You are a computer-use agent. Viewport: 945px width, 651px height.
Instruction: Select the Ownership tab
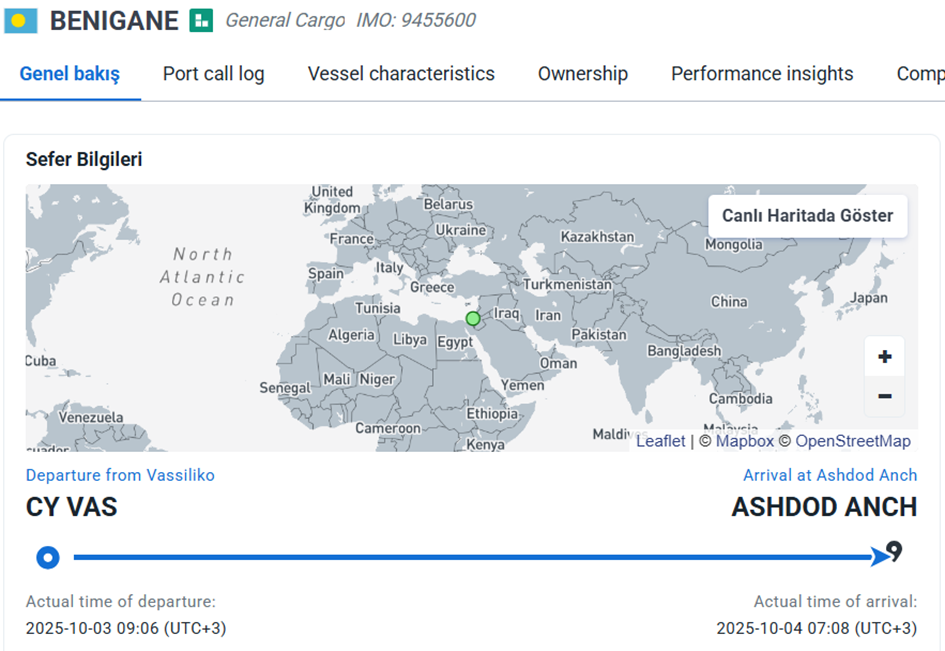click(582, 74)
